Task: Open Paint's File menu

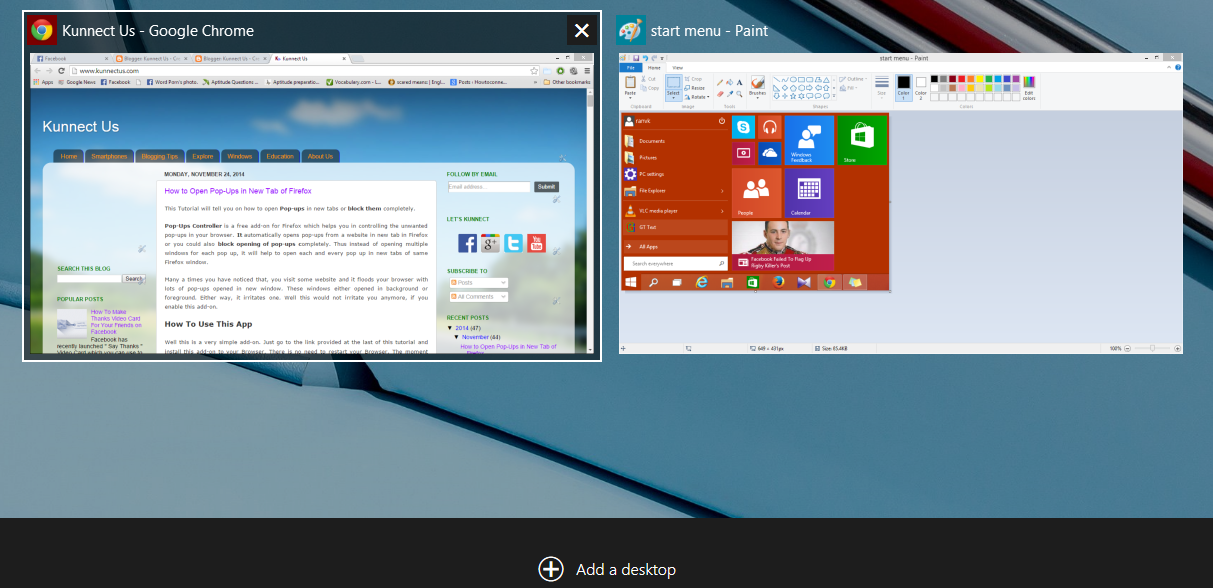Action: point(630,66)
